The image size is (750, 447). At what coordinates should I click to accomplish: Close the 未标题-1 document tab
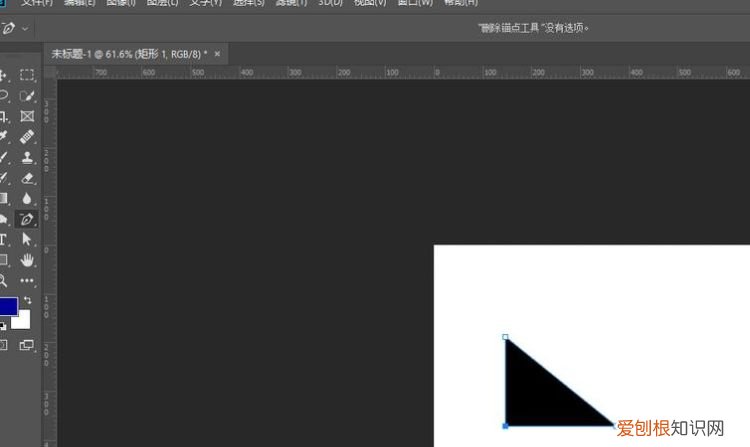pos(217,54)
